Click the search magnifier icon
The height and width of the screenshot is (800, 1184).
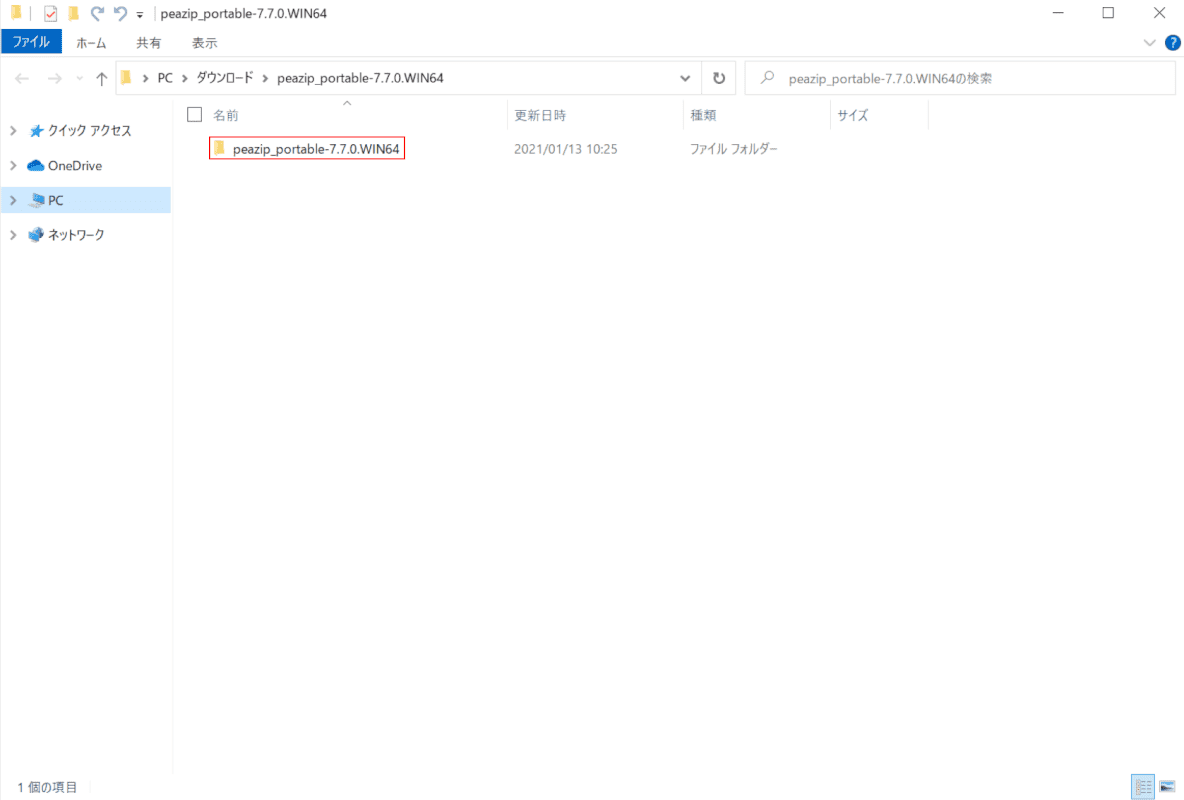pyautogui.click(x=767, y=78)
